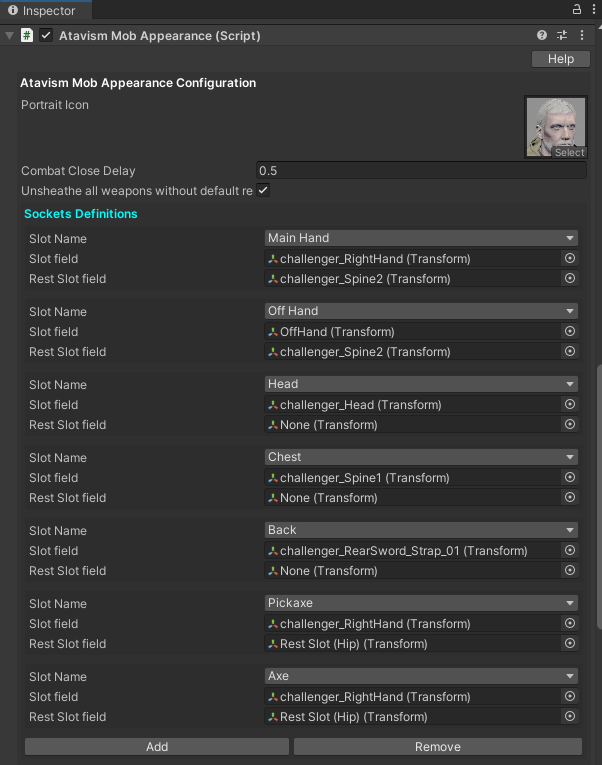Open object picker for Chest Rest Slot field
The image size is (602, 765).
tap(570, 498)
